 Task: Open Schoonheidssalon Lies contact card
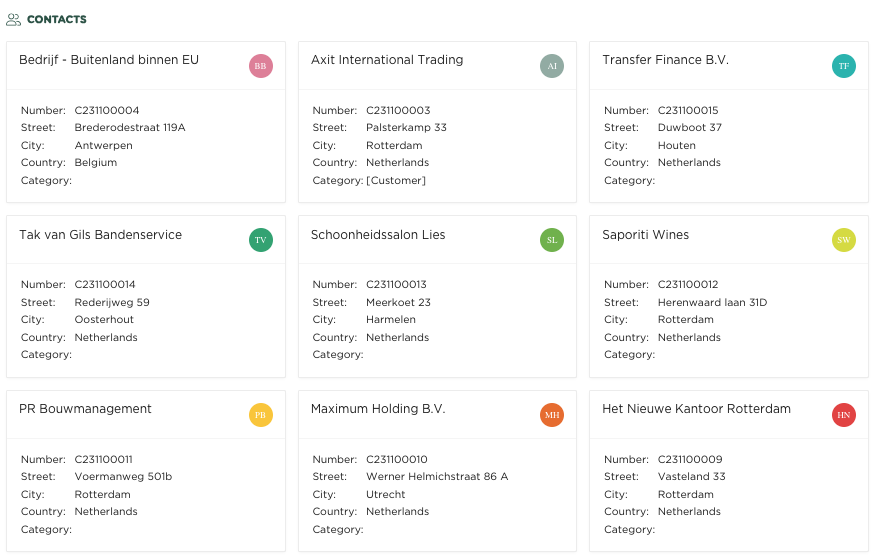(378, 235)
